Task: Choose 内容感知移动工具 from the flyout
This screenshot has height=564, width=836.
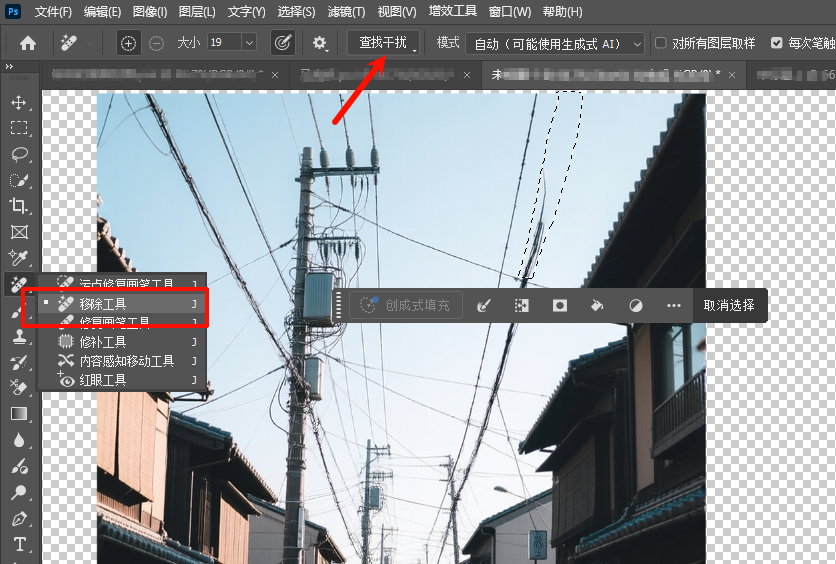Action: (122, 361)
